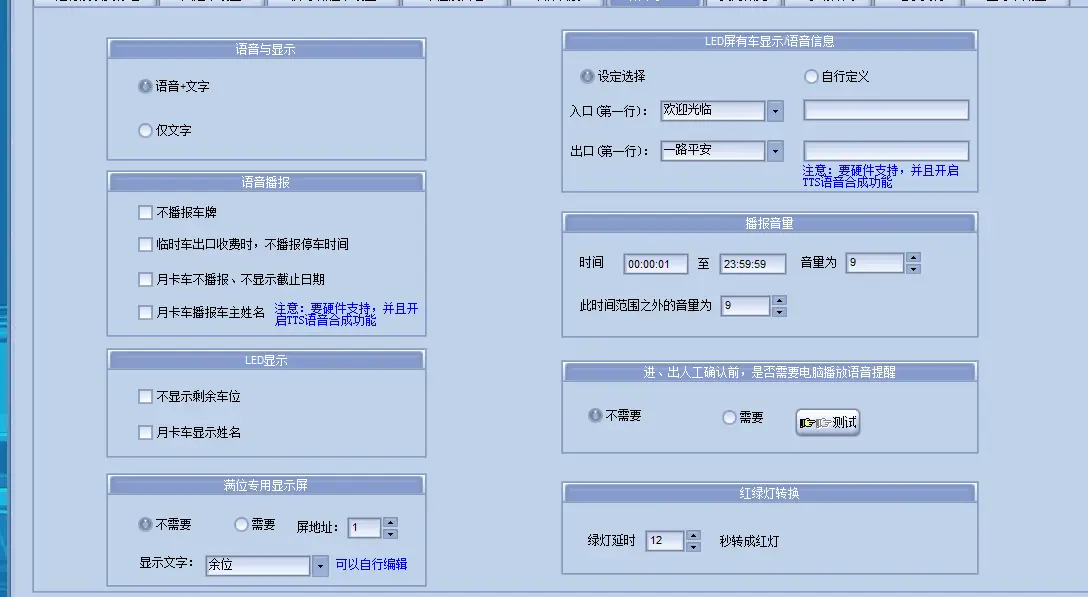Select 自行定义 in LED 屏有车显示 section
Viewport: 1088px width, 597px height.
[x=810, y=76]
